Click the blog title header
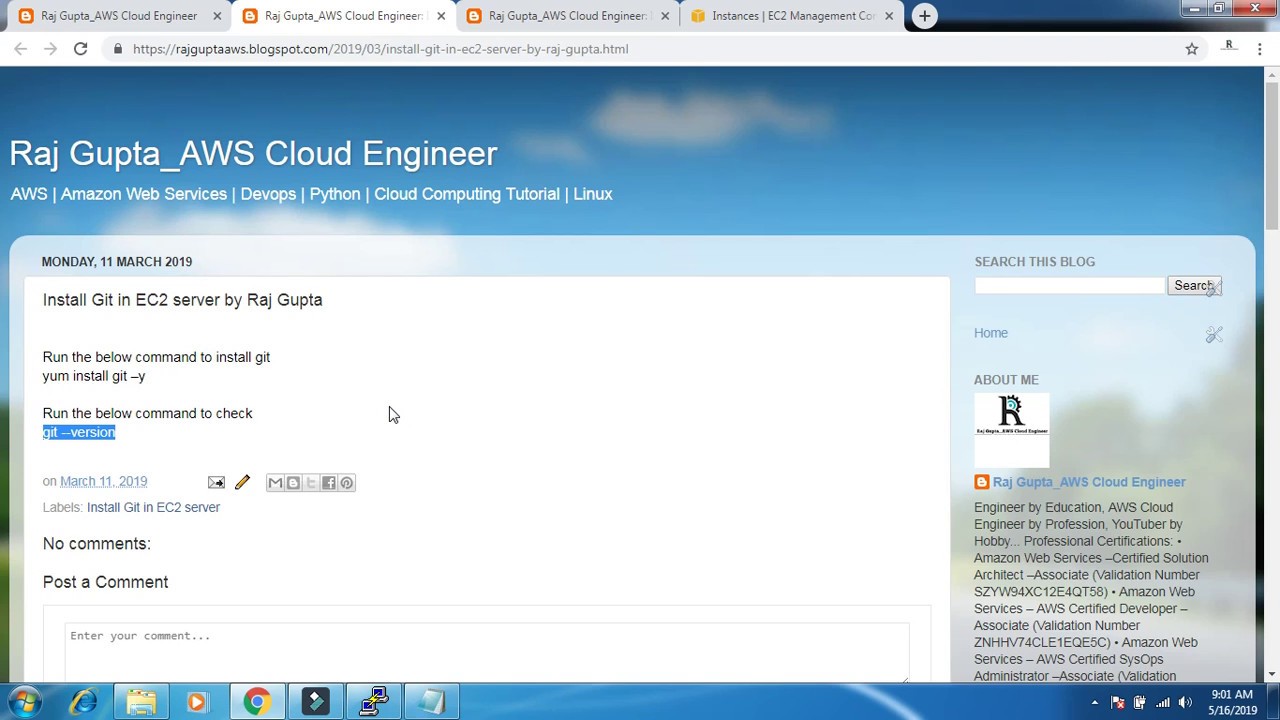 pyautogui.click(x=253, y=153)
